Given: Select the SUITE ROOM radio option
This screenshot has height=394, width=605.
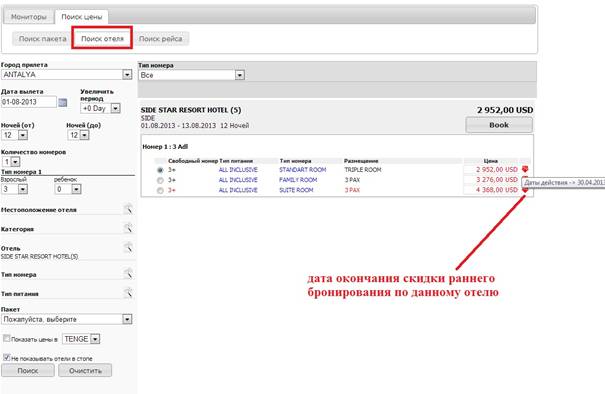Looking at the screenshot, I should click(x=160, y=190).
